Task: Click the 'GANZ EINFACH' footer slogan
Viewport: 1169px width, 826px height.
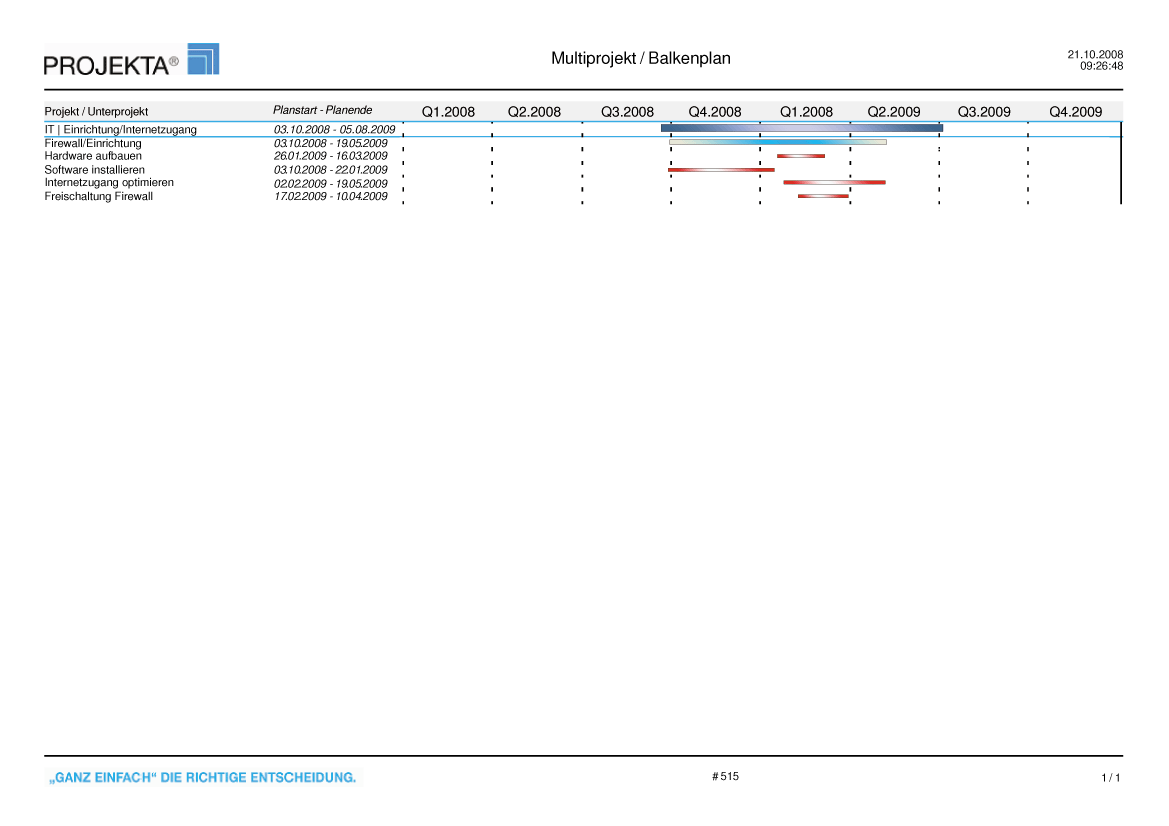Action: click(x=202, y=777)
